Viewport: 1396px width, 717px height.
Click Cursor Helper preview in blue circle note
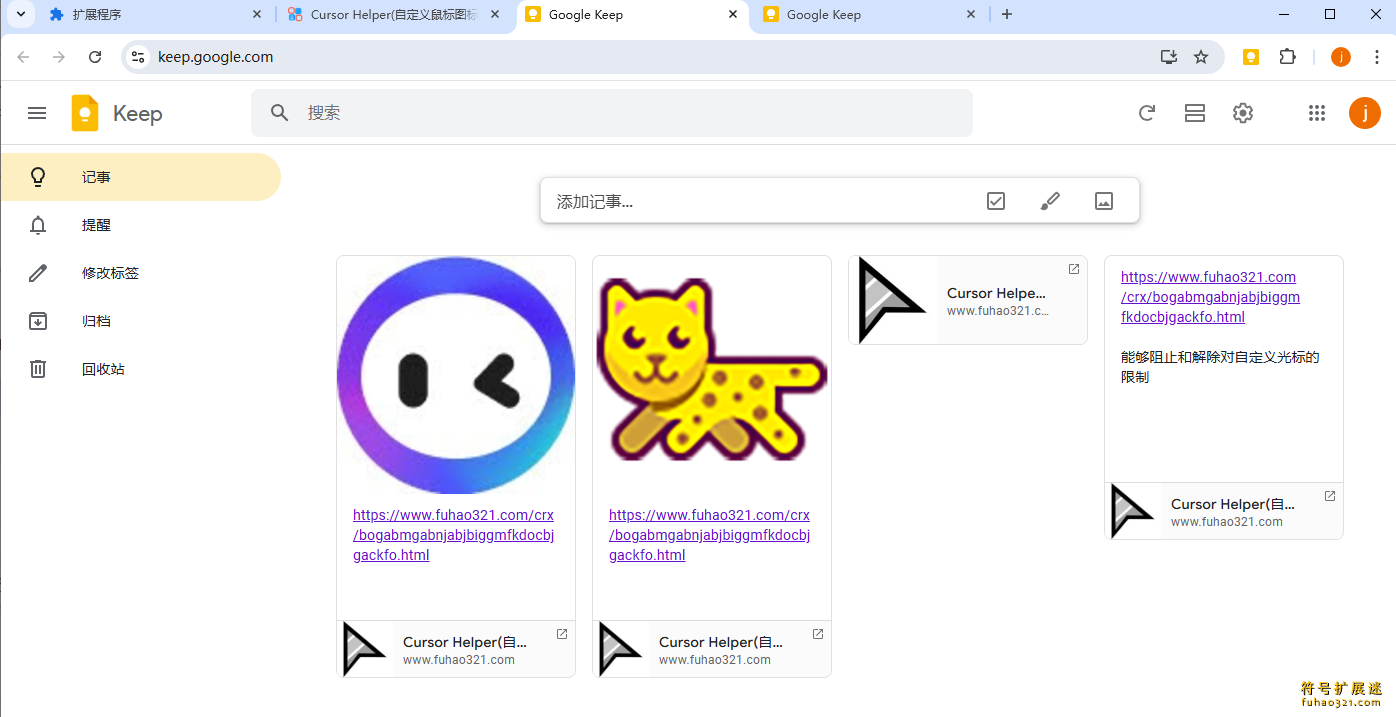456,649
